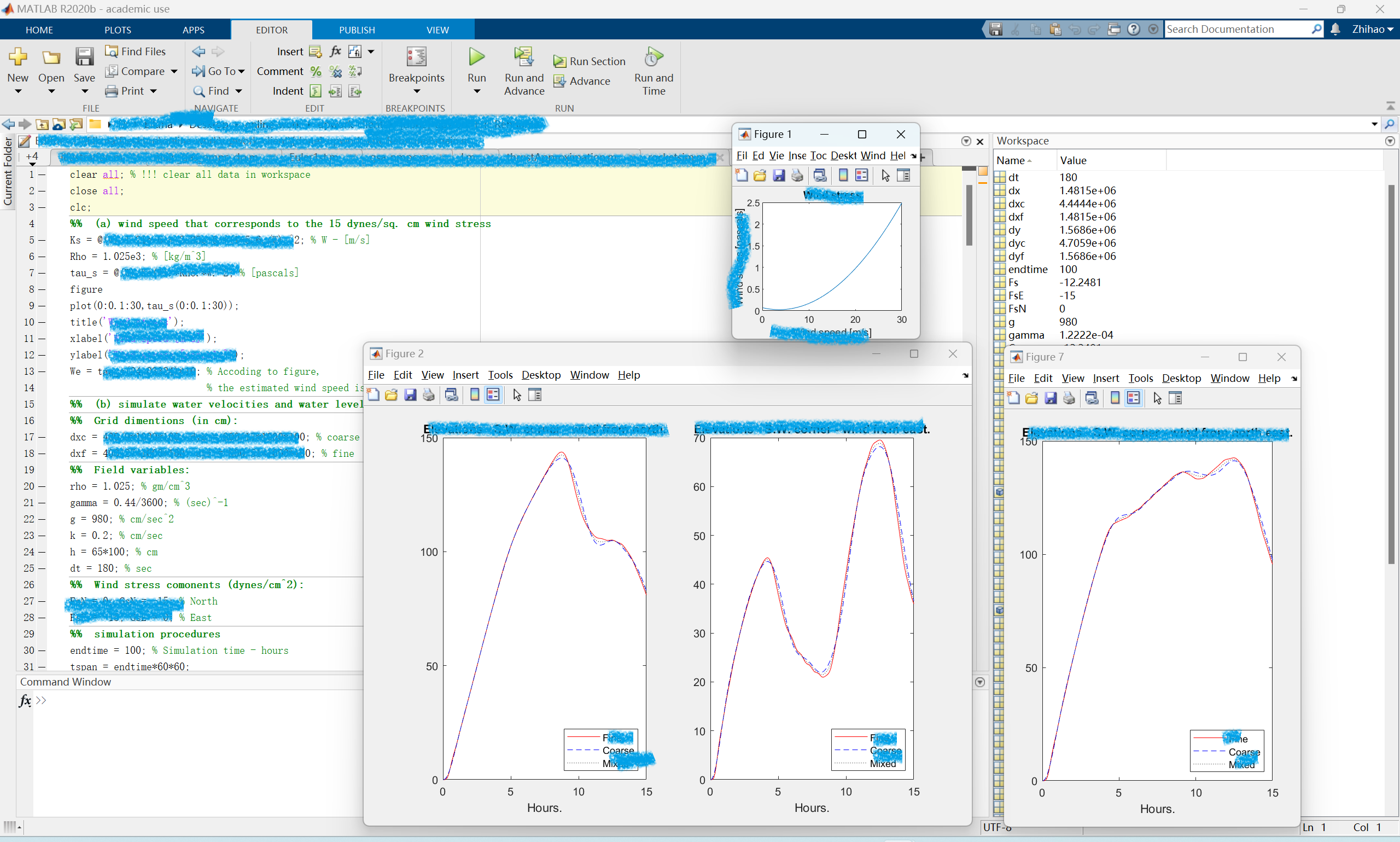Screen dimensions: 1400x842
Task: Click the Comment percent icon
Action: (316, 72)
